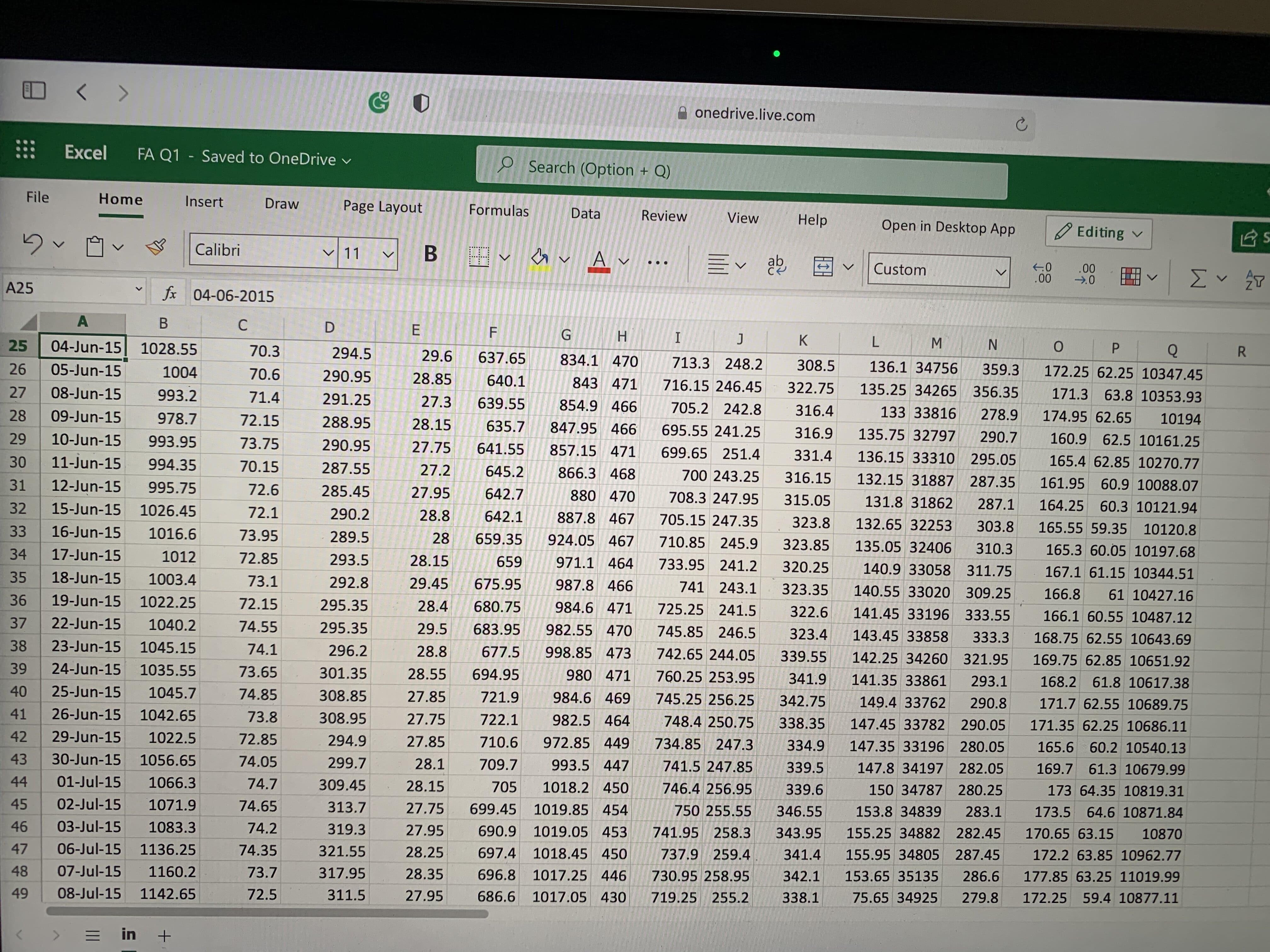Expand the paste options dropdown arrow
The width and height of the screenshot is (1270, 952).
point(118,247)
